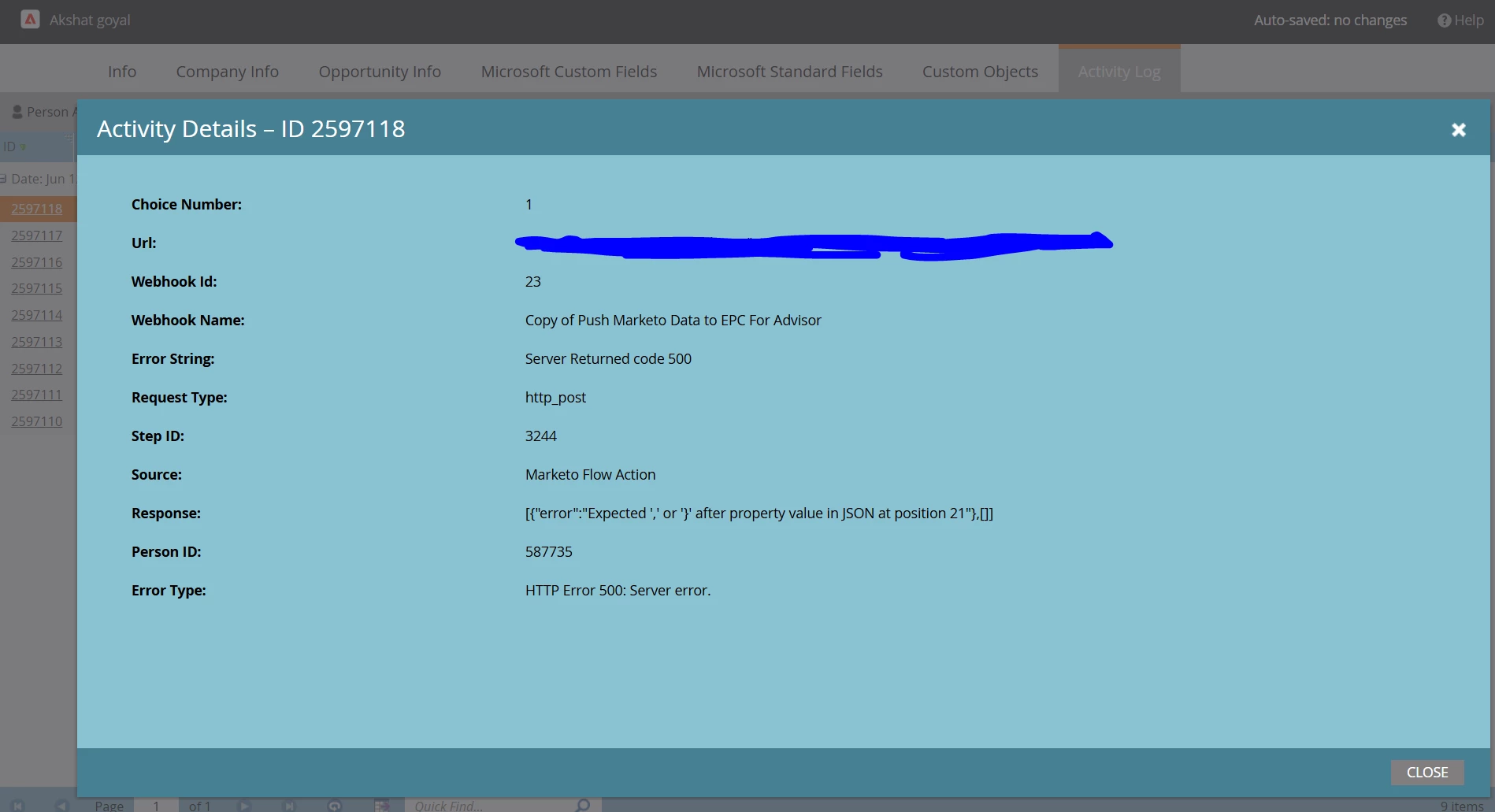Image resolution: width=1495 pixels, height=812 pixels.
Task: Click the 'Marketo Flow Action' source value
Action: (591, 475)
